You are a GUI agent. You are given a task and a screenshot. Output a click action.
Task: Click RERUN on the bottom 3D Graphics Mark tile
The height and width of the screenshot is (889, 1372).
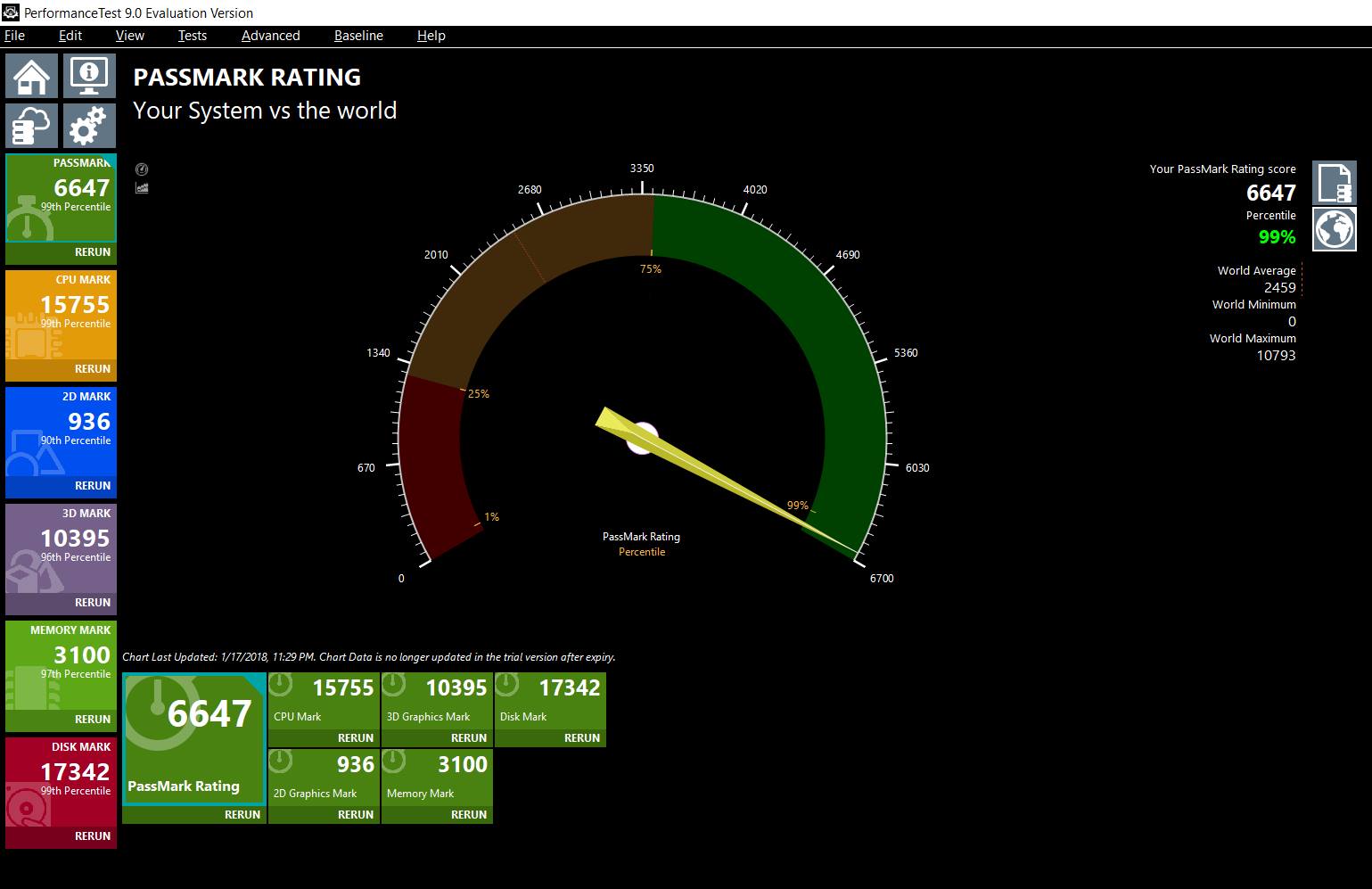pos(469,738)
